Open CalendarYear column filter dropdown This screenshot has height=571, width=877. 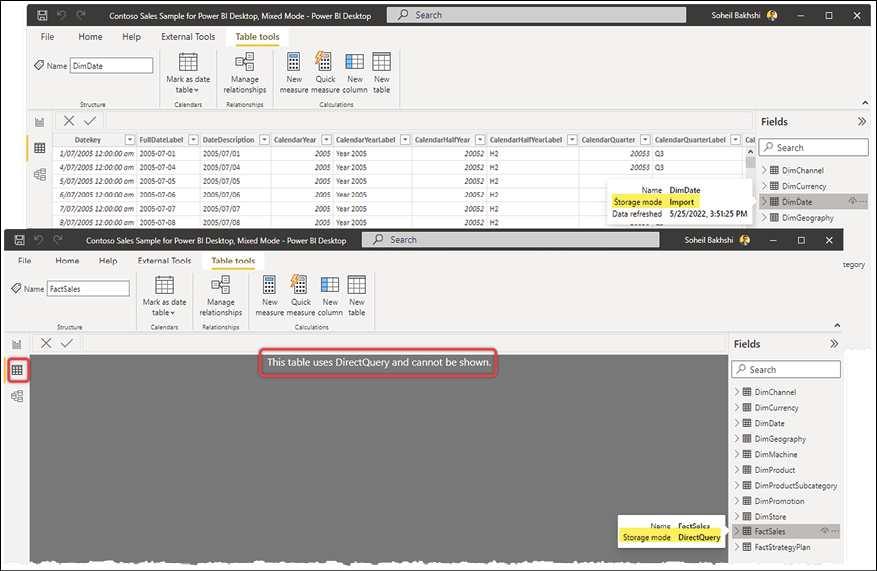pos(326,140)
